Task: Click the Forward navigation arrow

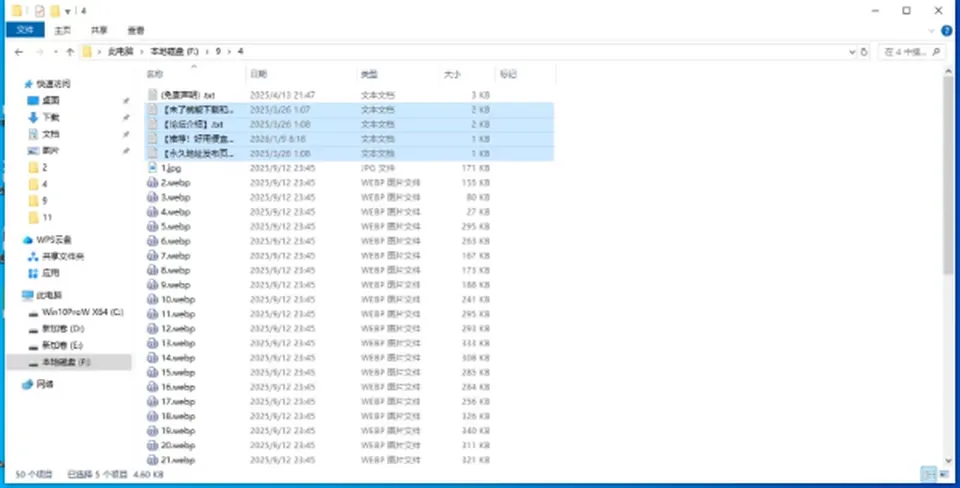Action: 40,52
